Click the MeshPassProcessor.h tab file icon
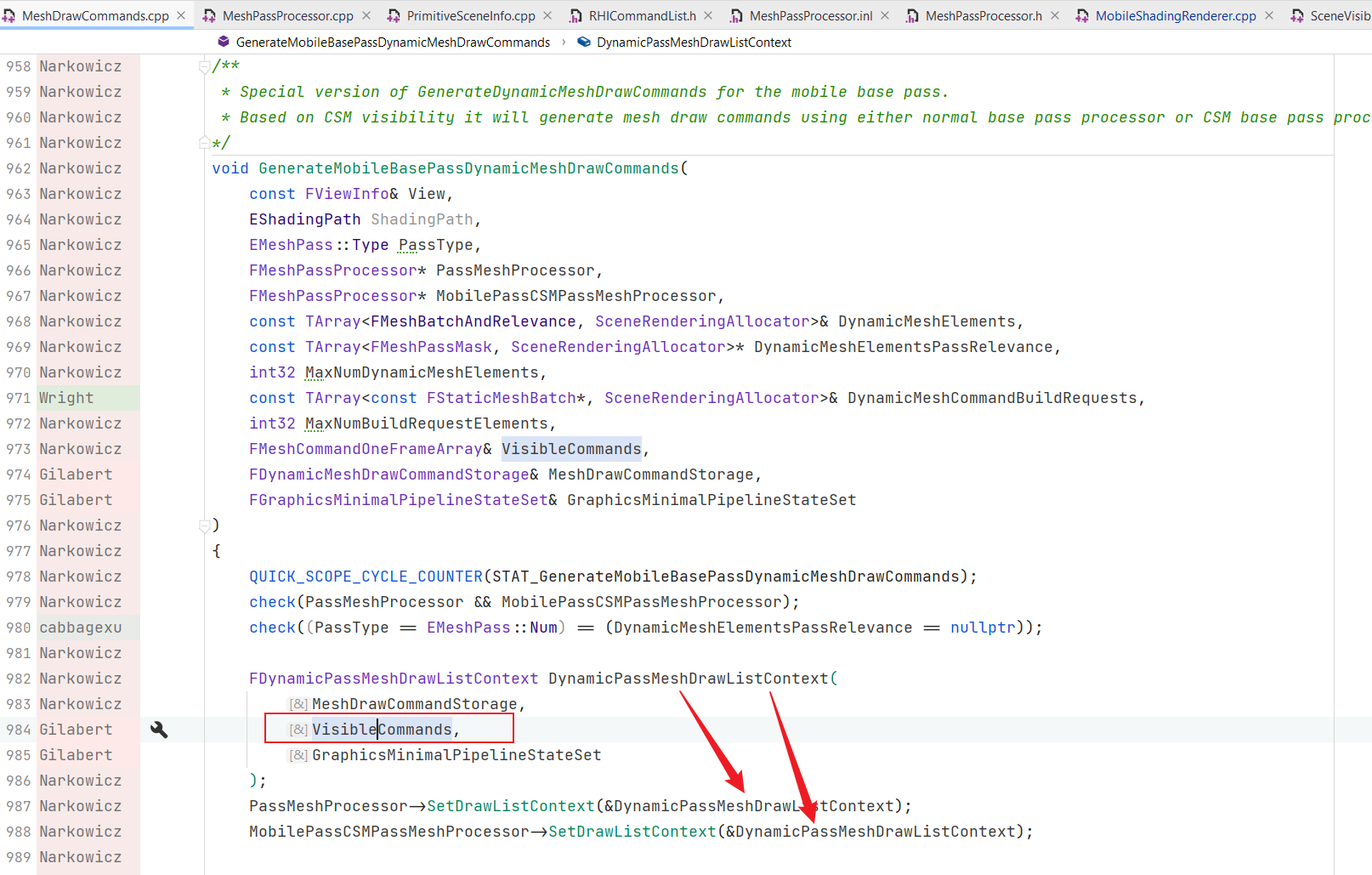The image size is (1372, 875). click(912, 16)
